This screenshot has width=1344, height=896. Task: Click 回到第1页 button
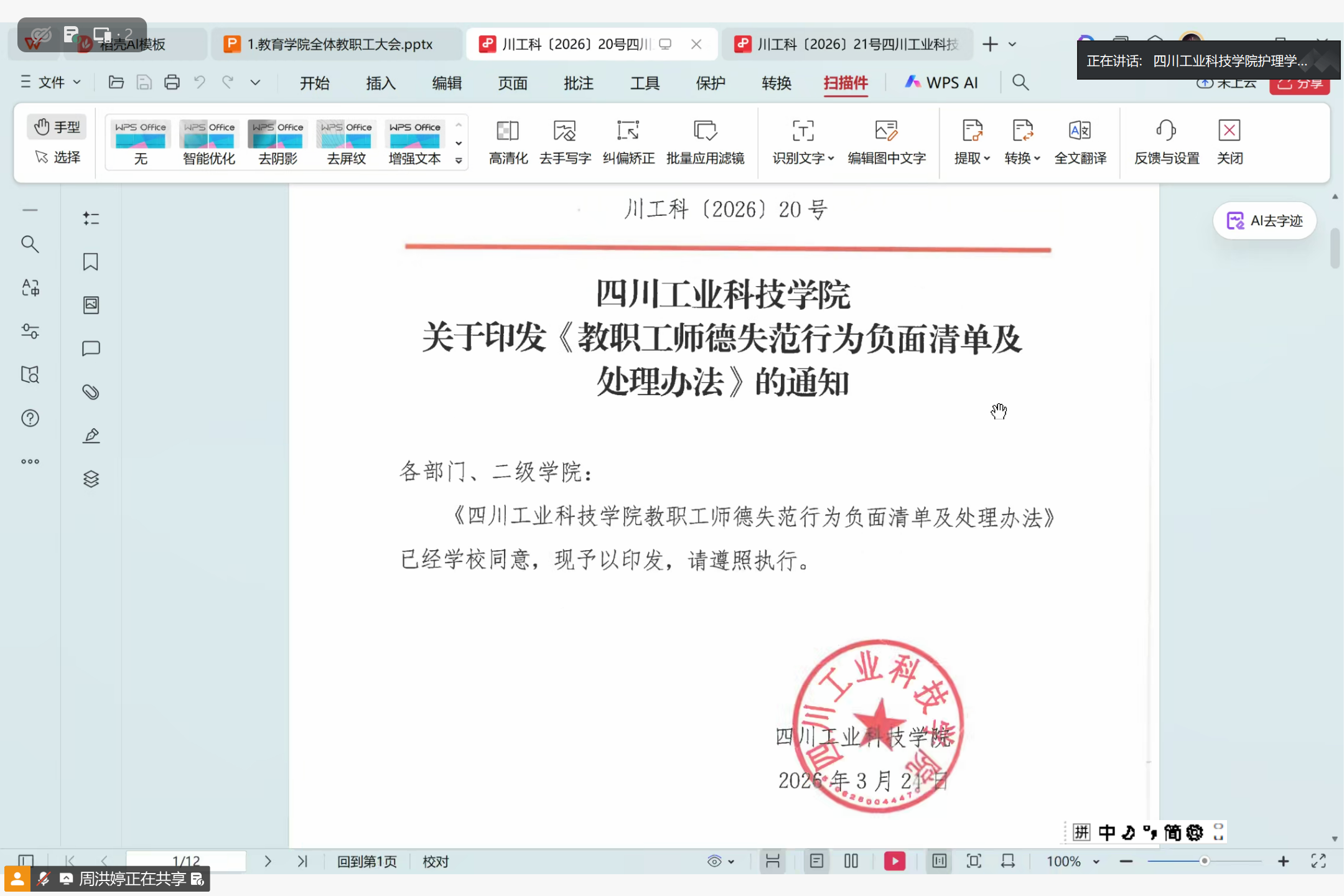366,862
